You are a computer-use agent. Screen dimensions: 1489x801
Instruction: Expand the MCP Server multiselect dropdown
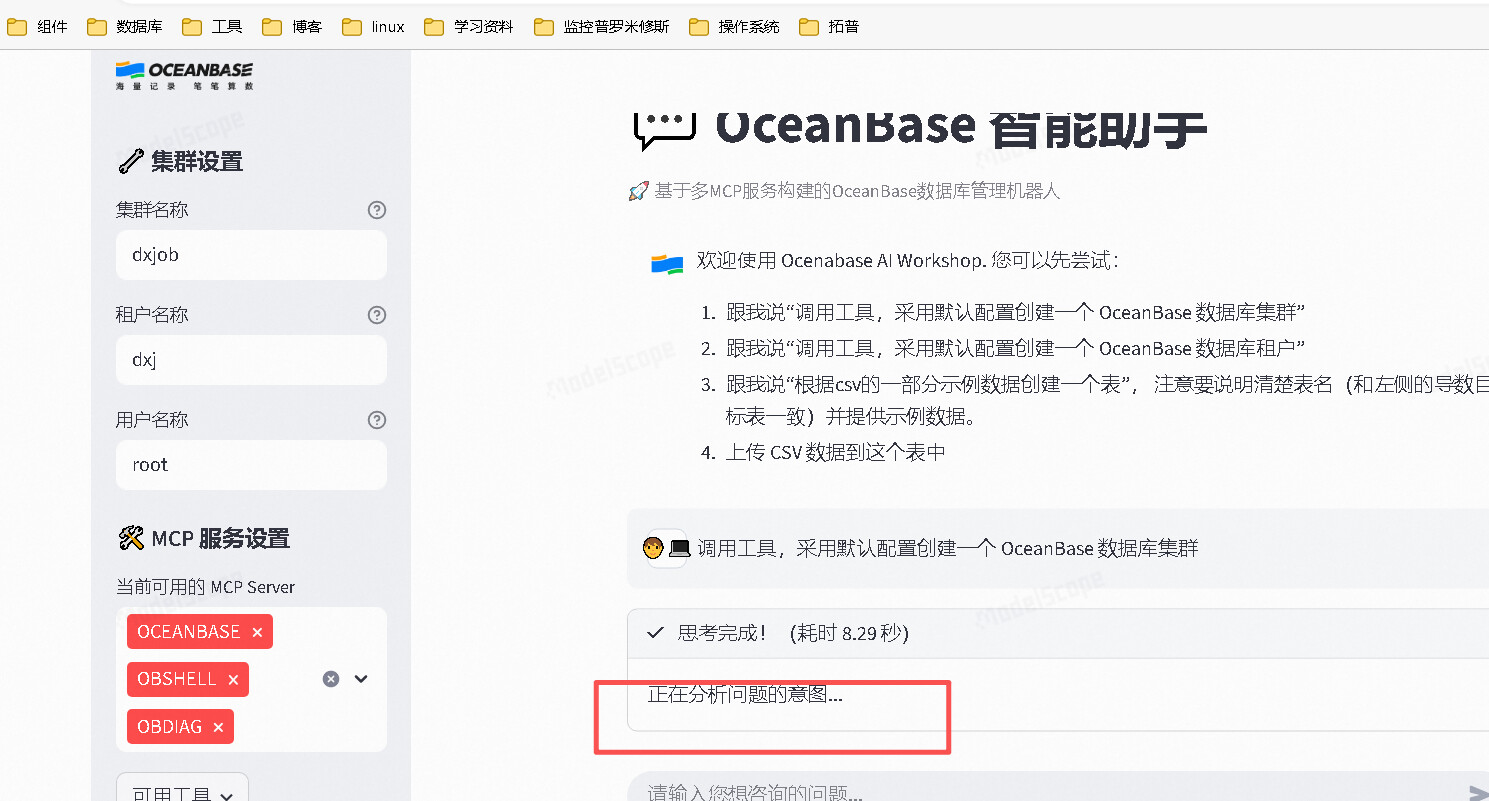coord(361,679)
